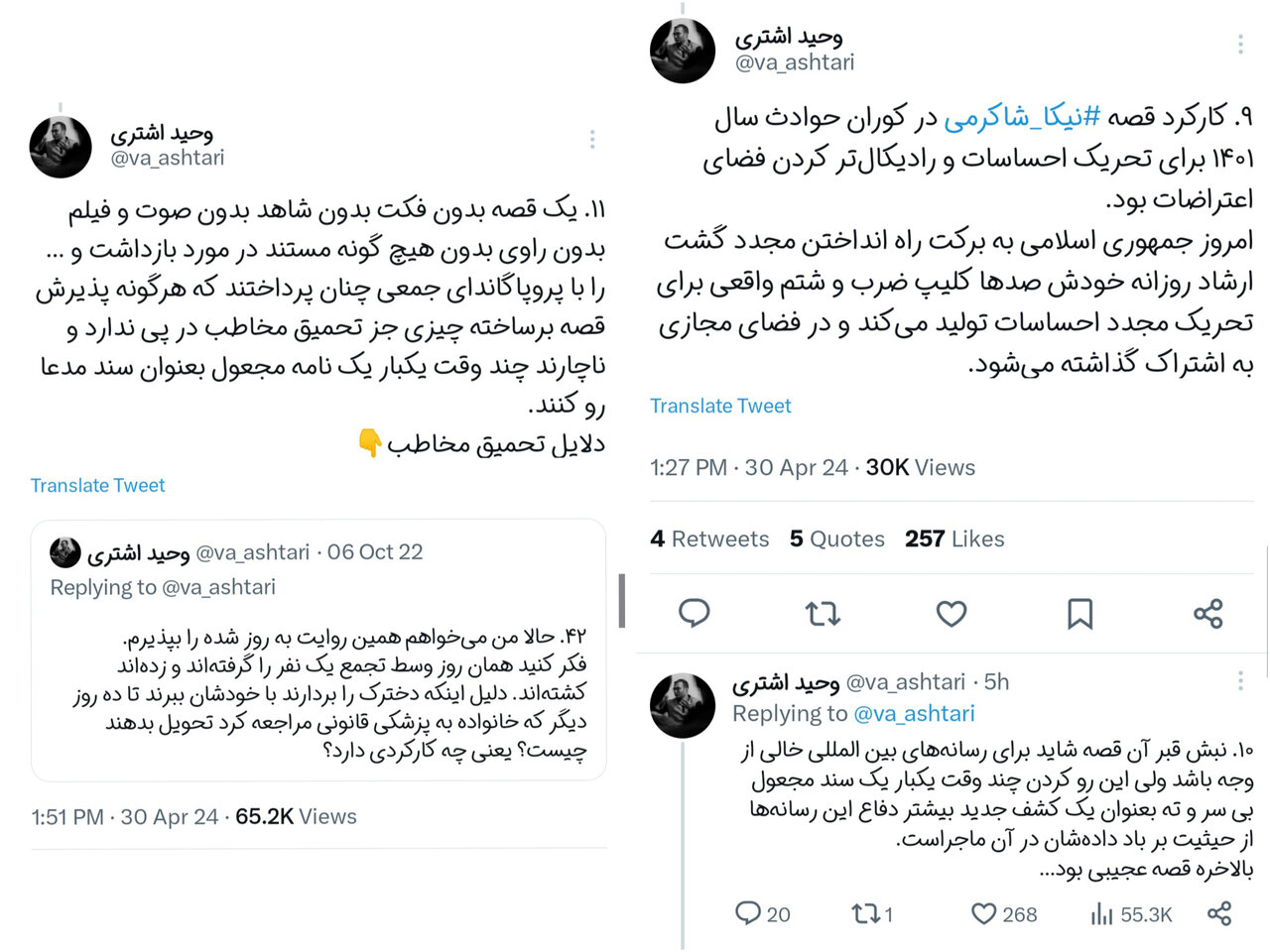1270x952 pixels.
Task: Click Translate Tweet on the right post
Action: [x=720, y=406]
